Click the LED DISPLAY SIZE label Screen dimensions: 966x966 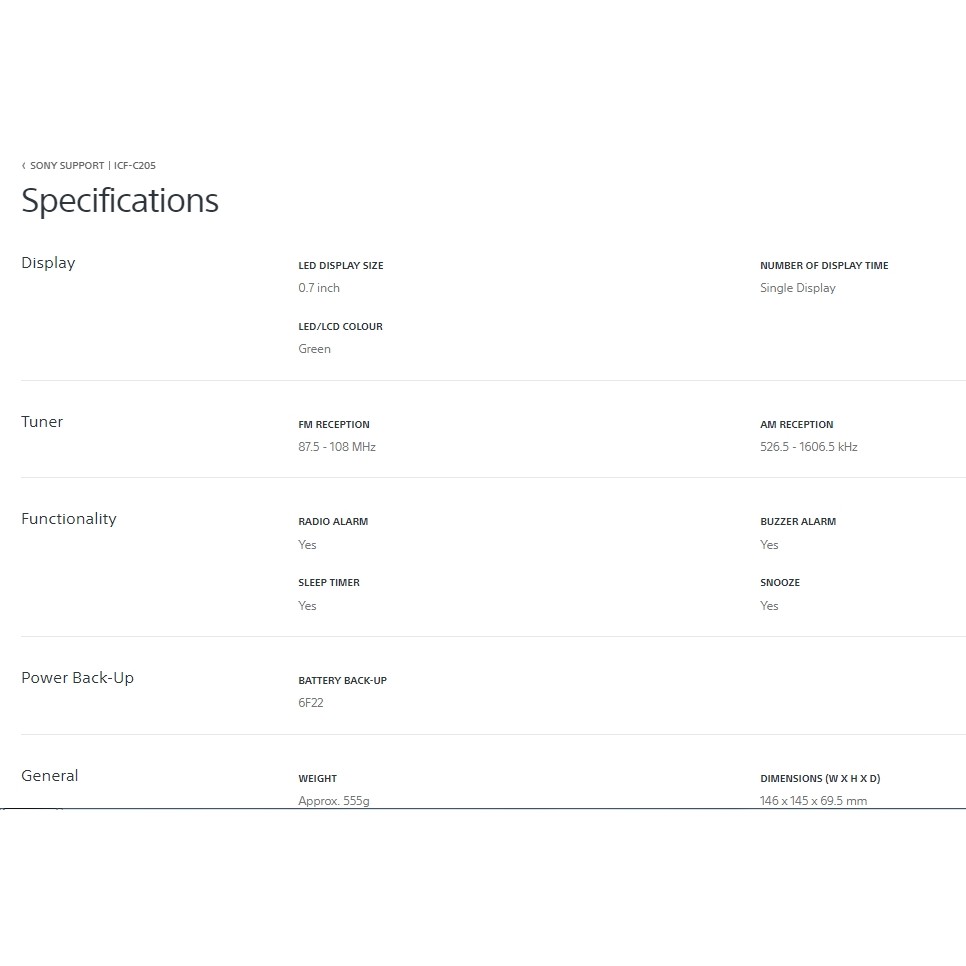pyautogui.click(x=341, y=266)
